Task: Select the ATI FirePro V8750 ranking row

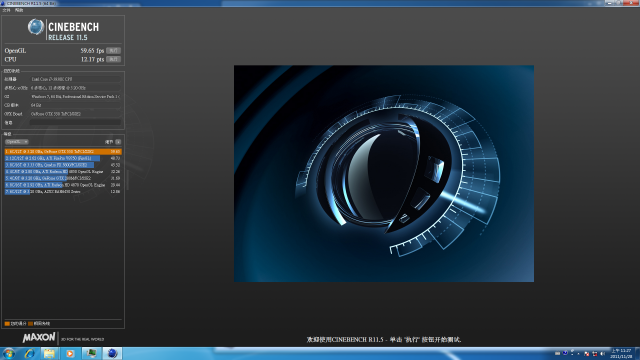Action: tap(63, 158)
